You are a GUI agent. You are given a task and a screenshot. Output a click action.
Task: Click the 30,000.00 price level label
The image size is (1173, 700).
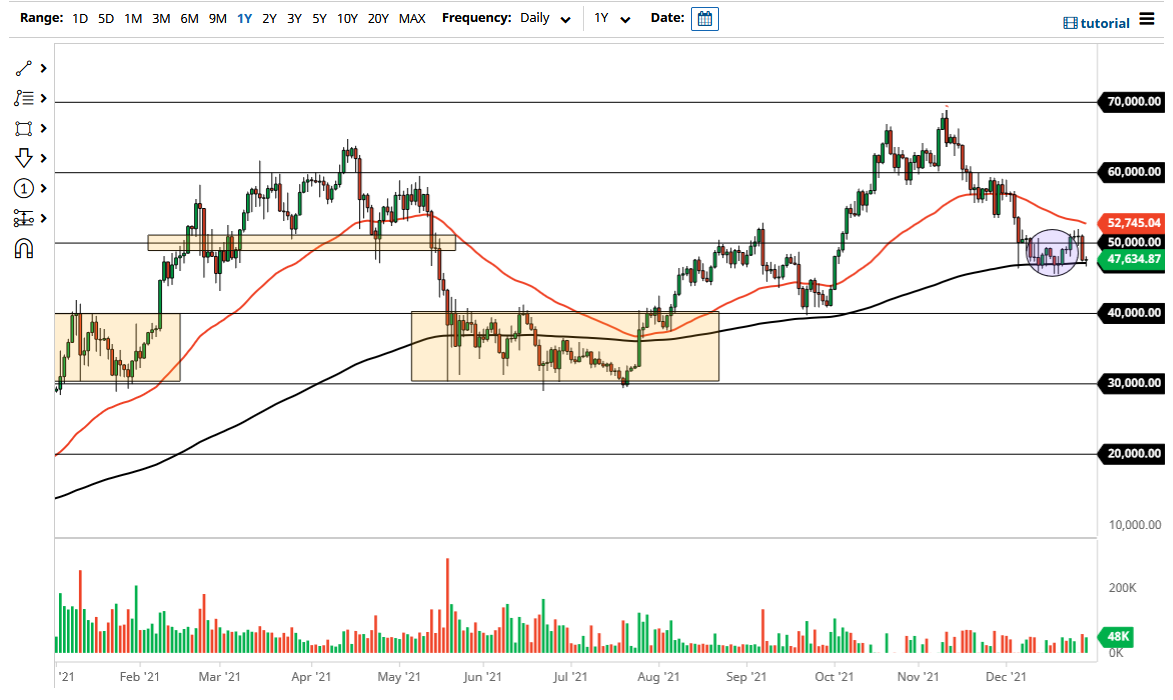1132,383
